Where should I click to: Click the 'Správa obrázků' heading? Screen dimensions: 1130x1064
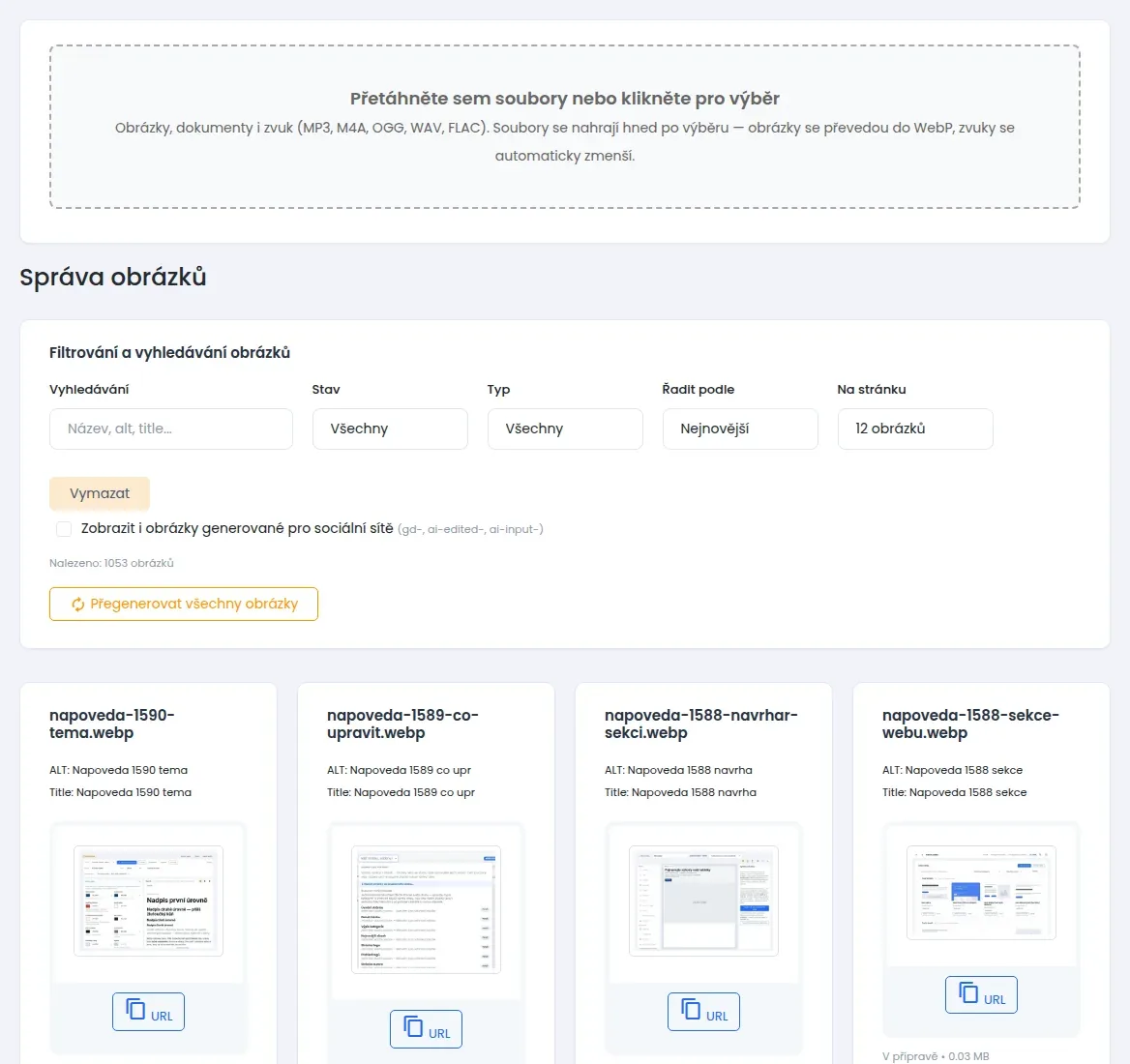point(113,278)
